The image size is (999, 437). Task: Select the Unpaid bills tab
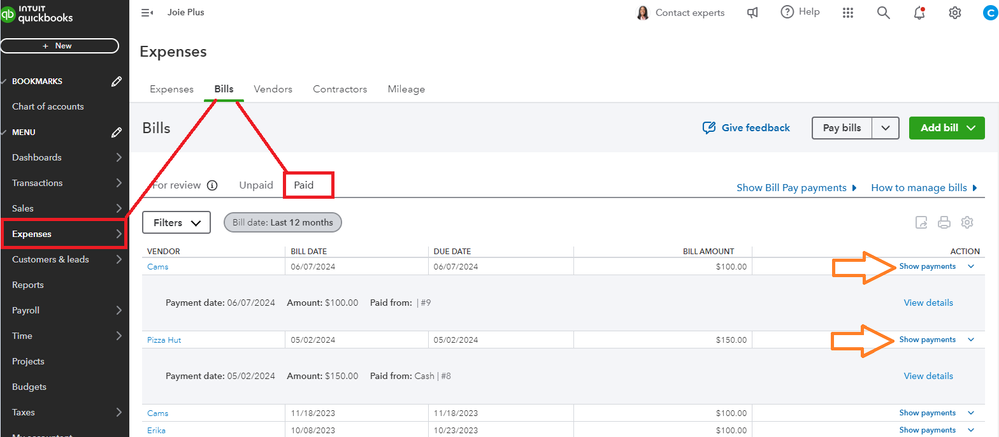tap(256, 185)
